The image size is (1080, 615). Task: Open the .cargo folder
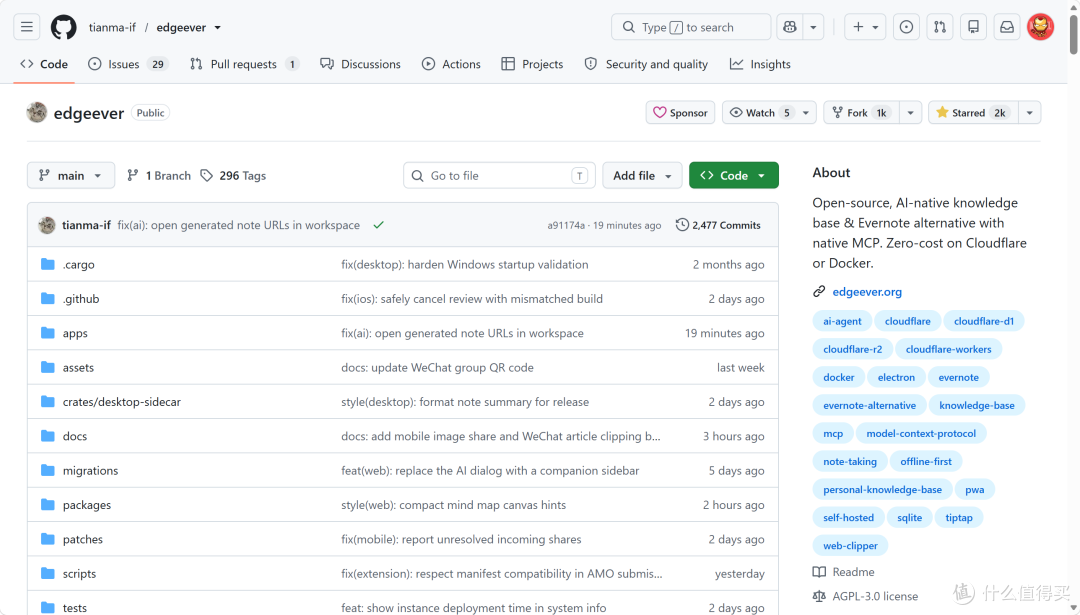pyautogui.click(x=79, y=264)
